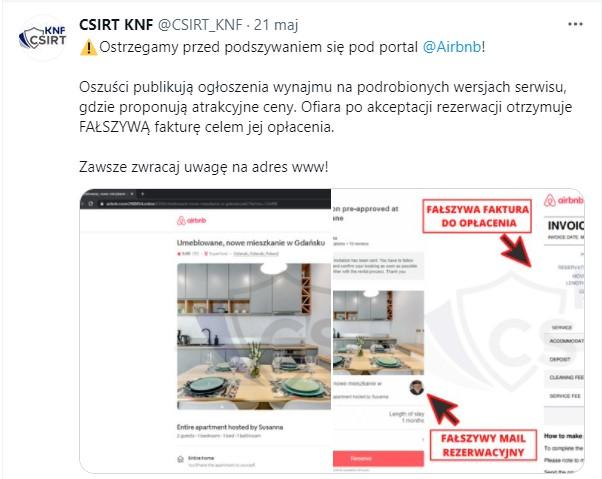Click the large kitchen photo in the listing
Image resolution: width=602 pixels, height=479 pixels.
click(x=253, y=336)
